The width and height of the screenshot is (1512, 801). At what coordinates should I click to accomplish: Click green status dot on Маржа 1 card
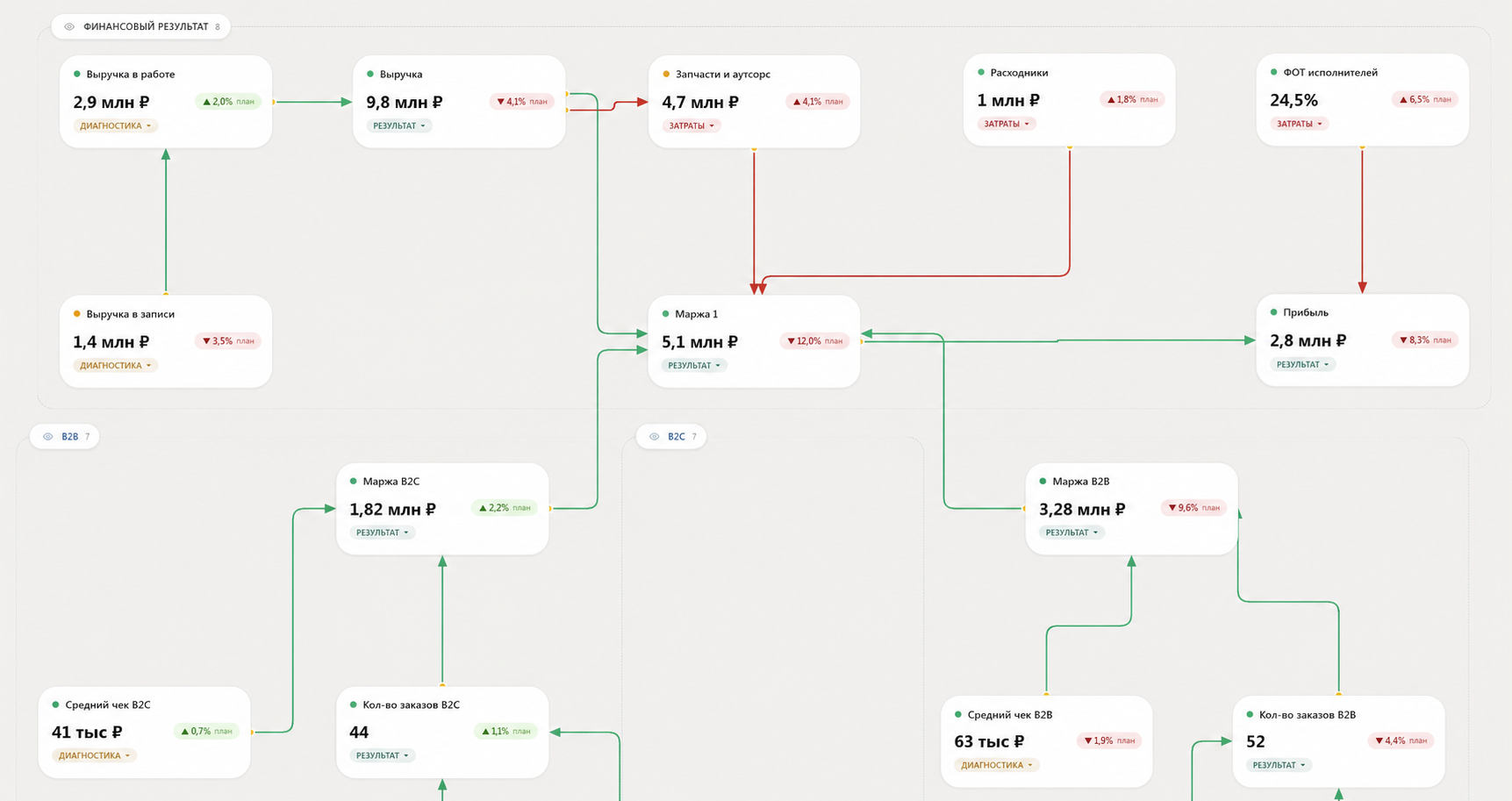[x=666, y=314]
